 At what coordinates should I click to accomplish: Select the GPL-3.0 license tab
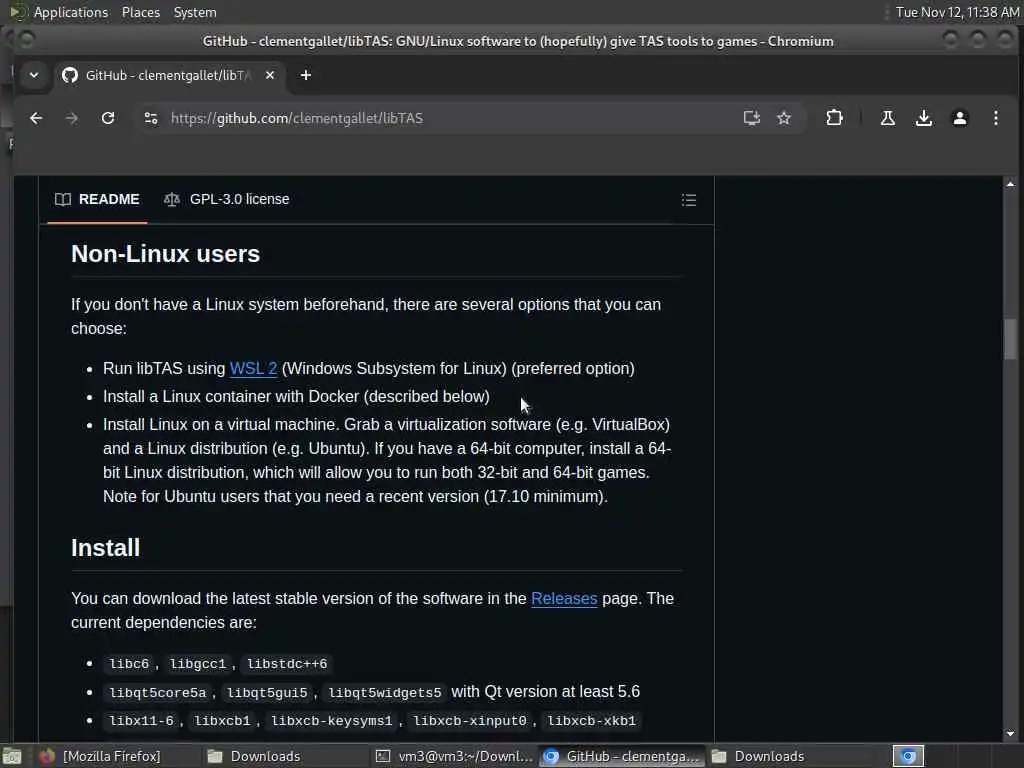tap(227, 199)
